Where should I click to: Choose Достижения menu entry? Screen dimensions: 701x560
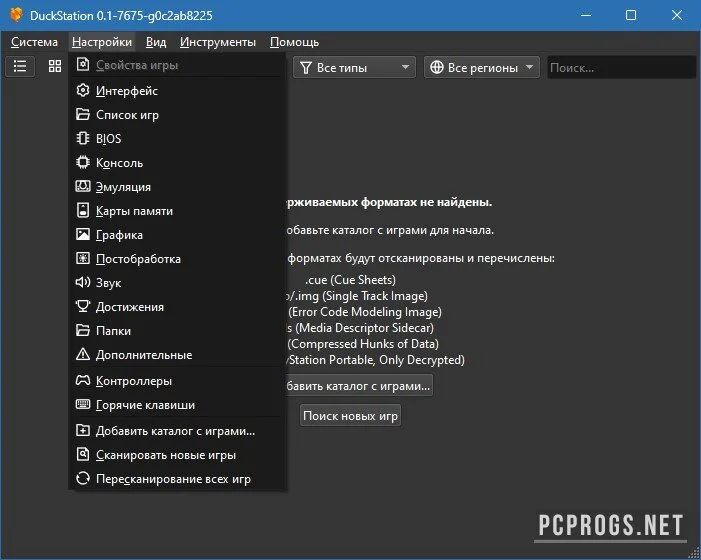[178, 307]
